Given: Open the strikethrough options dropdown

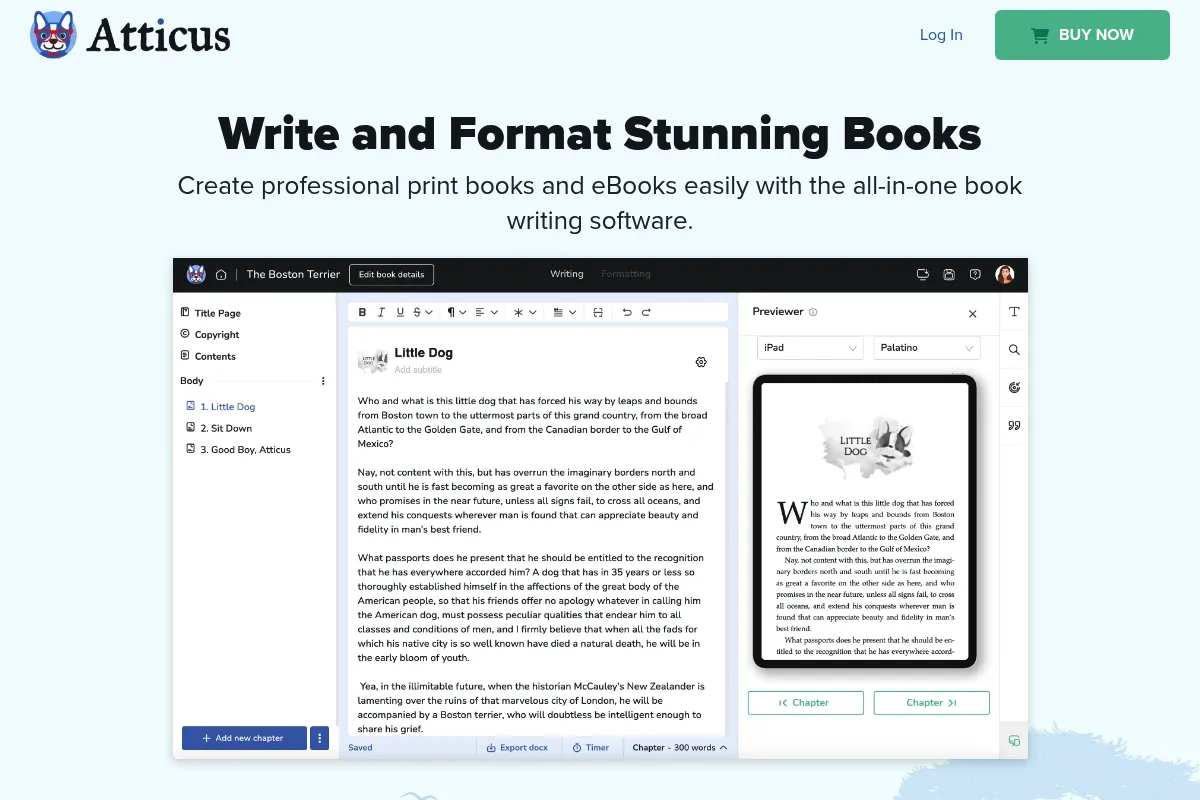Looking at the screenshot, I should pyautogui.click(x=423, y=312).
